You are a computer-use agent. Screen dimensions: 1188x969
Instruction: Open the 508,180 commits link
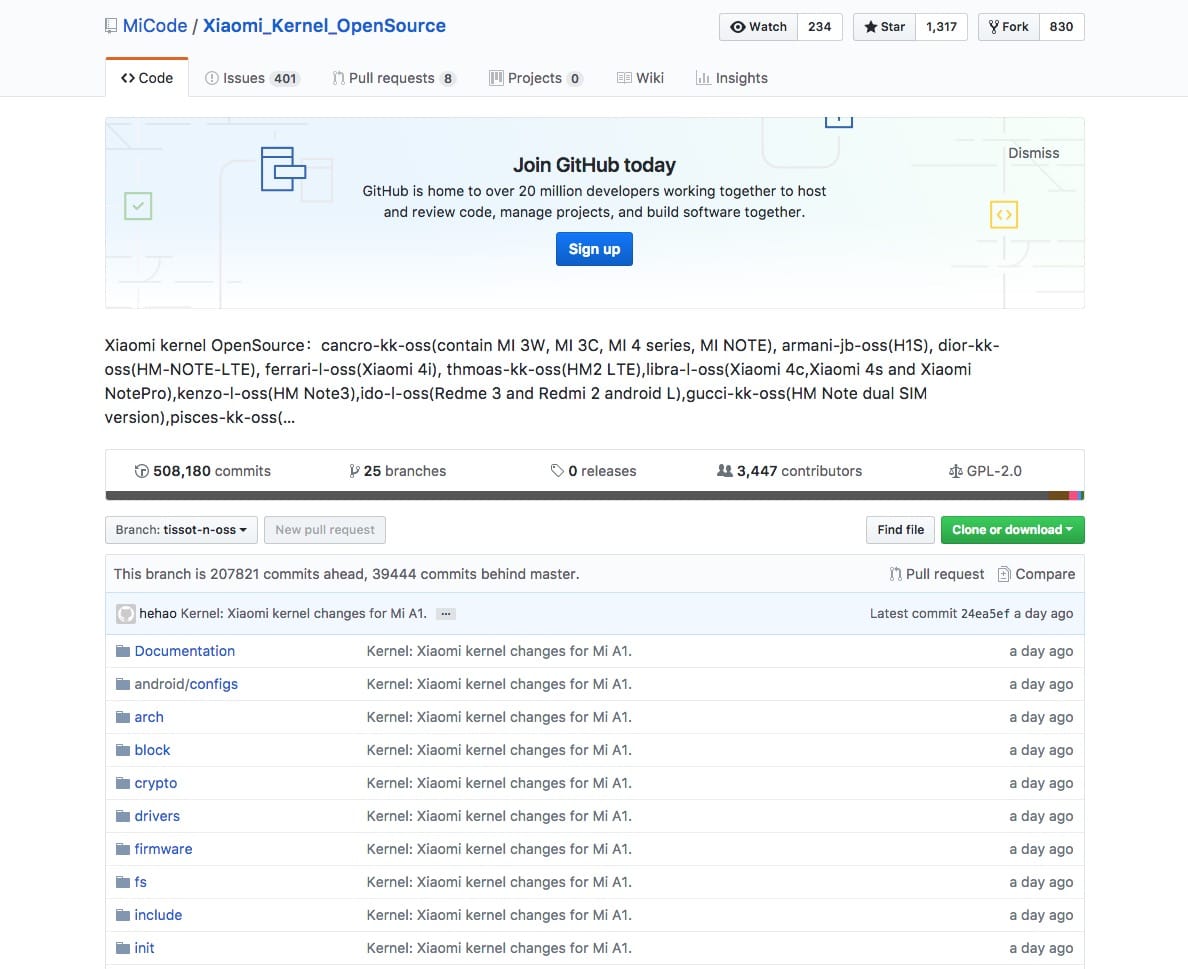point(202,471)
